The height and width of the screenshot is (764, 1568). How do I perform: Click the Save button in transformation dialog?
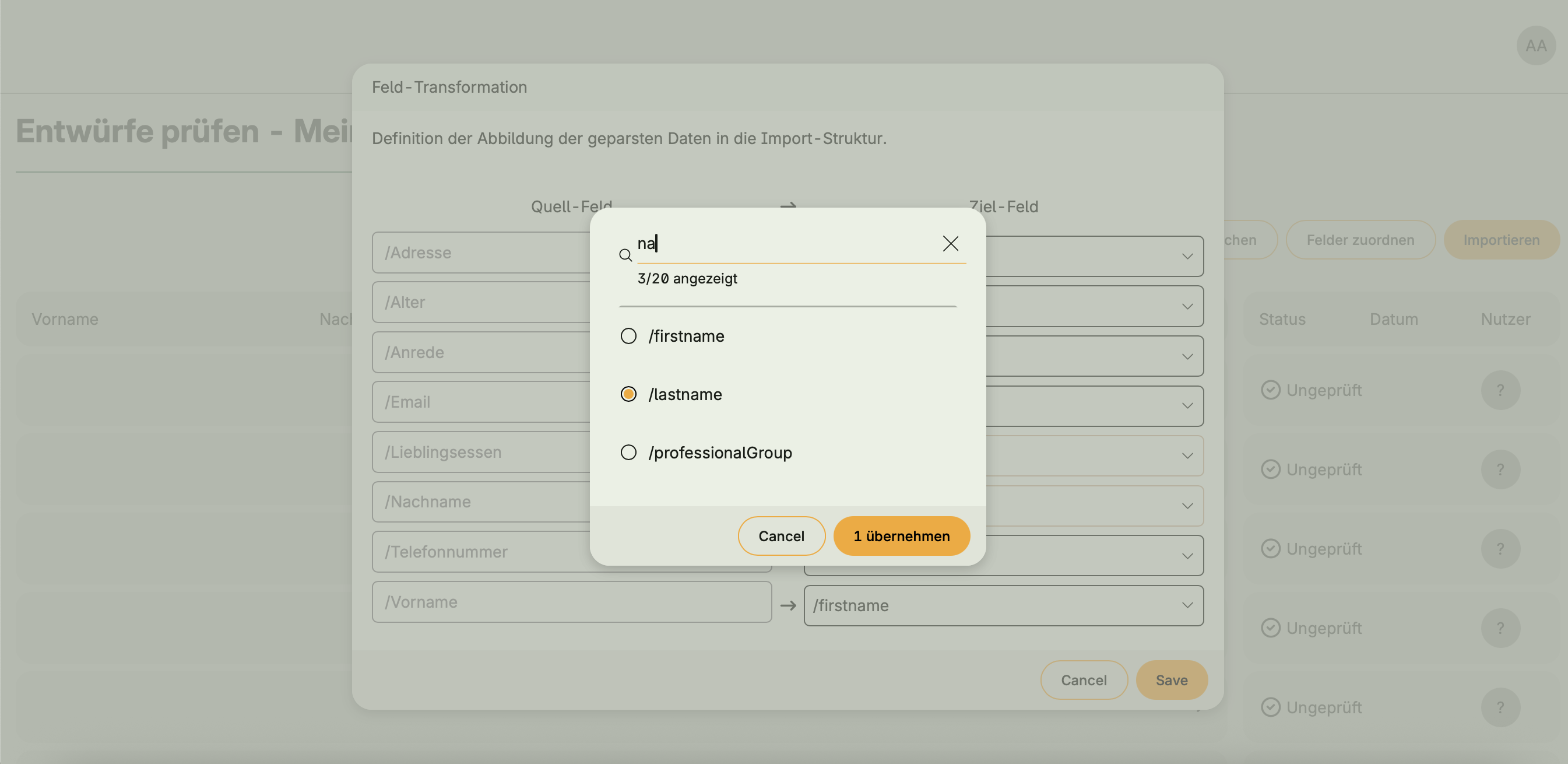[x=1171, y=680]
